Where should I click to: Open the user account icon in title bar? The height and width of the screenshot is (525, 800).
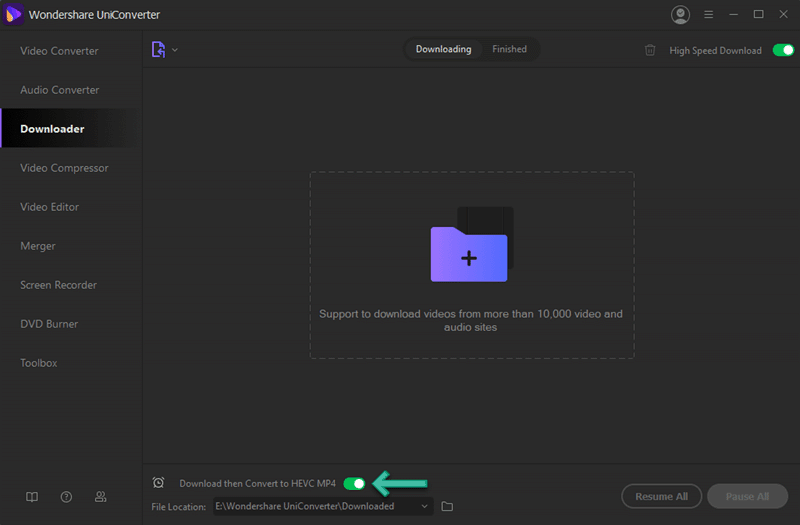click(x=680, y=15)
